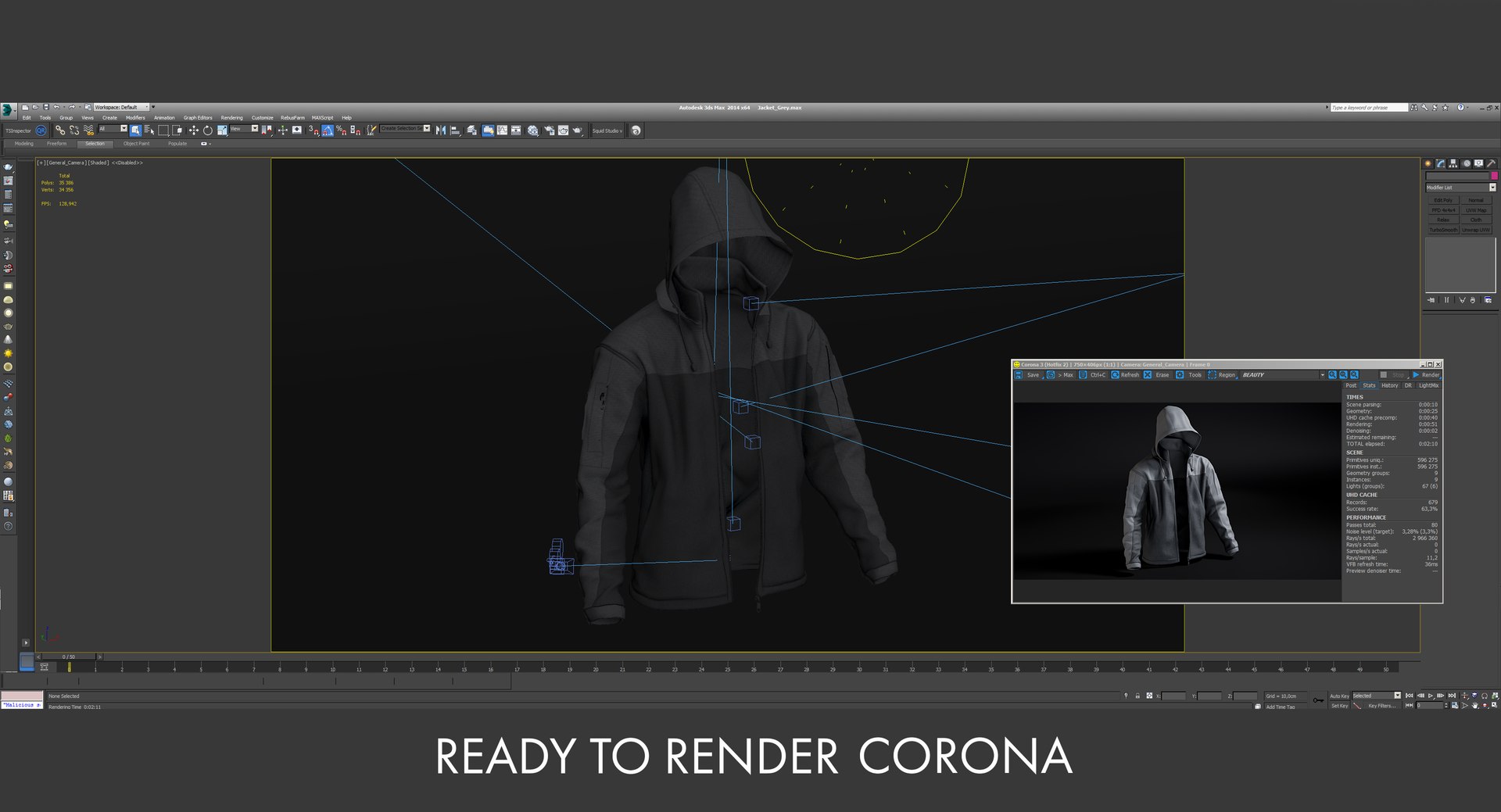Click the object color swatch in Modify panel
Image resolution: width=1501 pixels, height=812 pixels.
[1494, 176]
